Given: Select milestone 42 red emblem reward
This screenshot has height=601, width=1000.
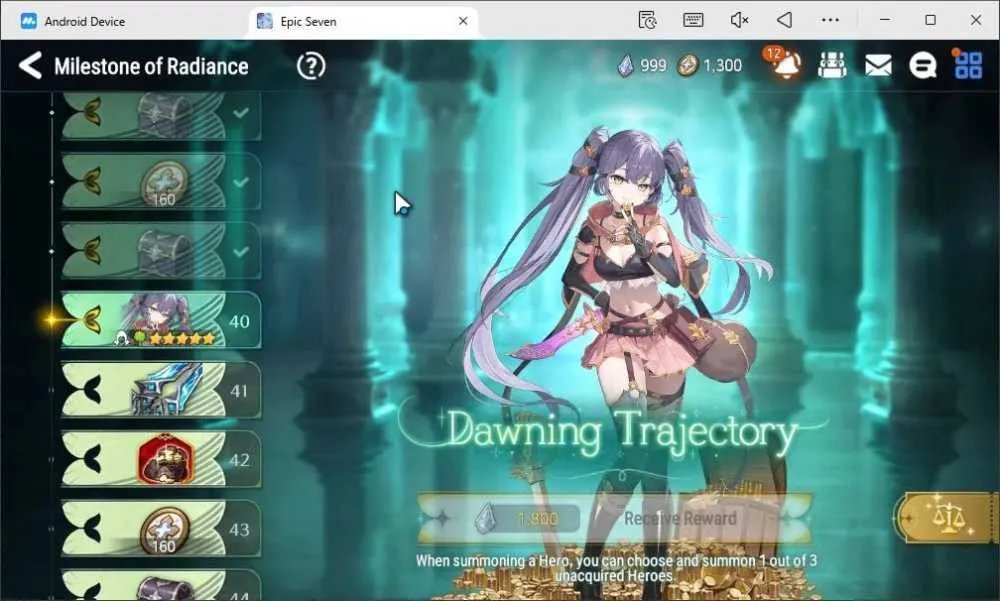Looking at the screenshot, I should tap(161, 459).
